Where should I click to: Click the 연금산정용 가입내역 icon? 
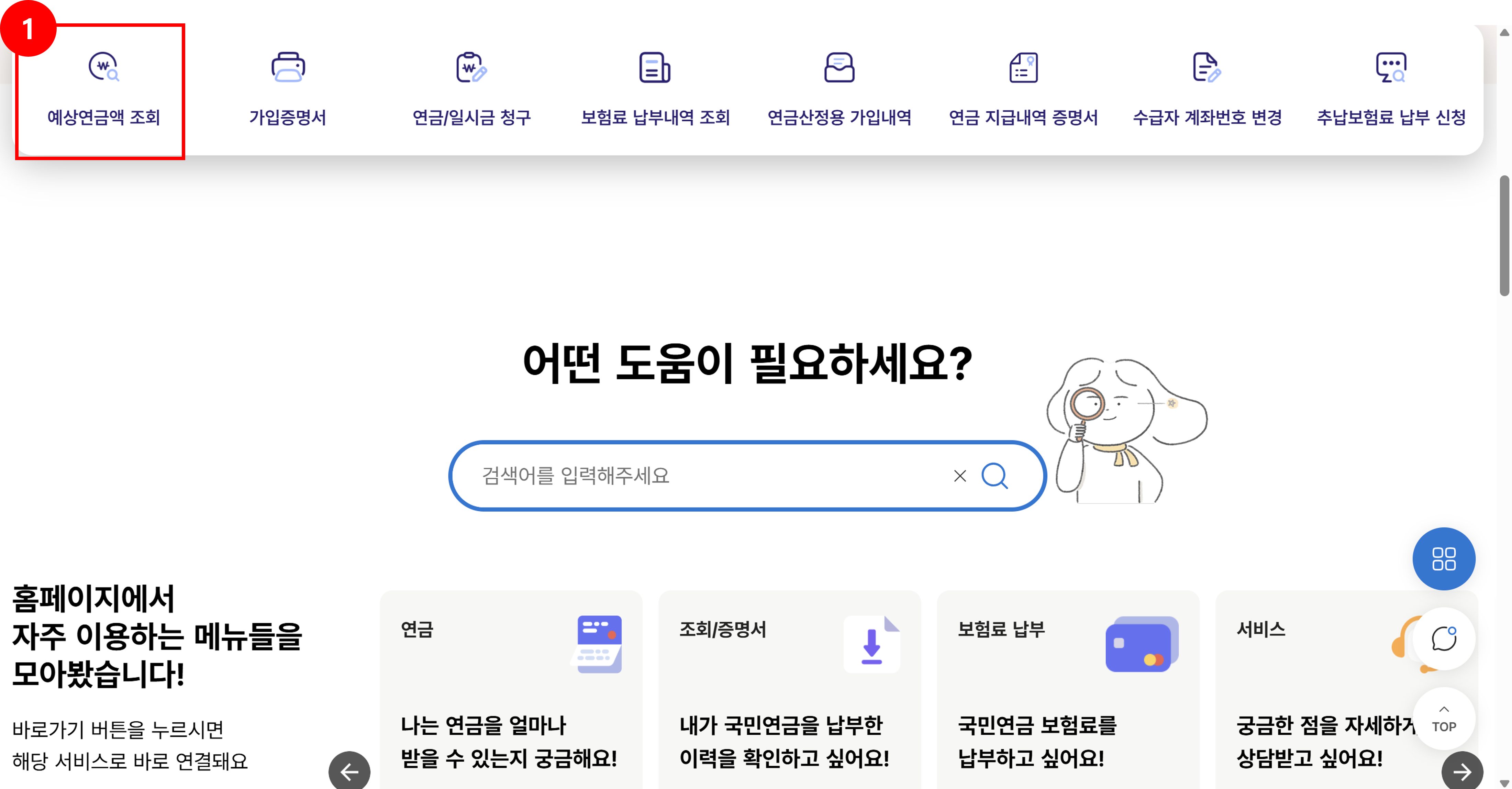[x=839, y=67]
